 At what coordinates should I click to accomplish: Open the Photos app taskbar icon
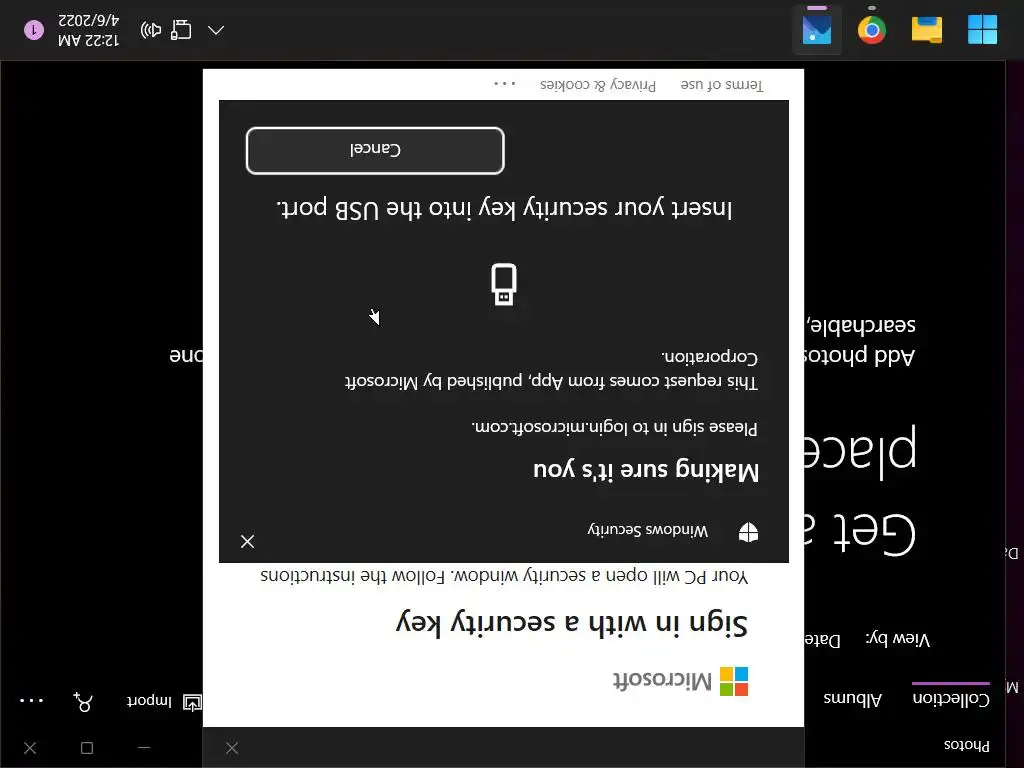coord(817,30)
